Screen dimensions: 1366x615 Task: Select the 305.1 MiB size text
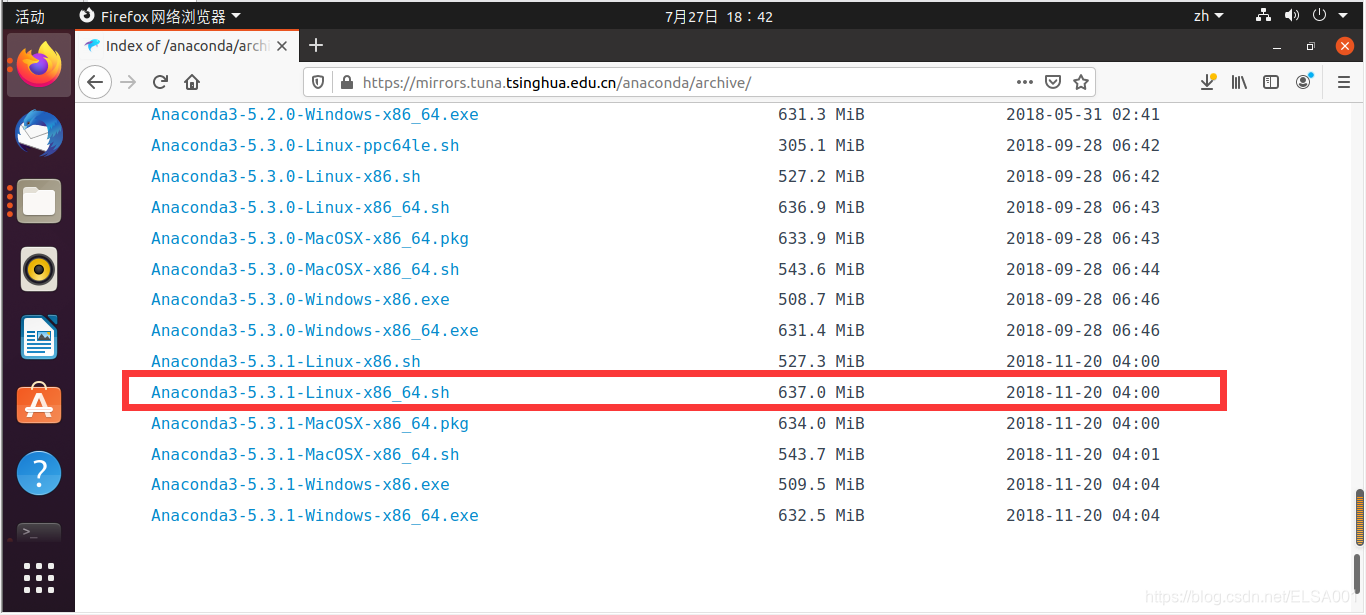[x=821, y=146]
